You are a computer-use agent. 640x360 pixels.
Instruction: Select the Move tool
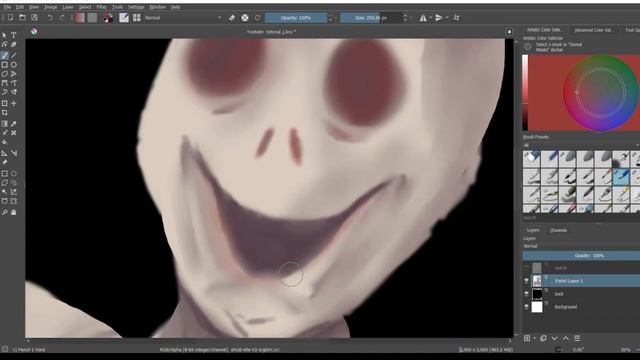click(13, 104)
